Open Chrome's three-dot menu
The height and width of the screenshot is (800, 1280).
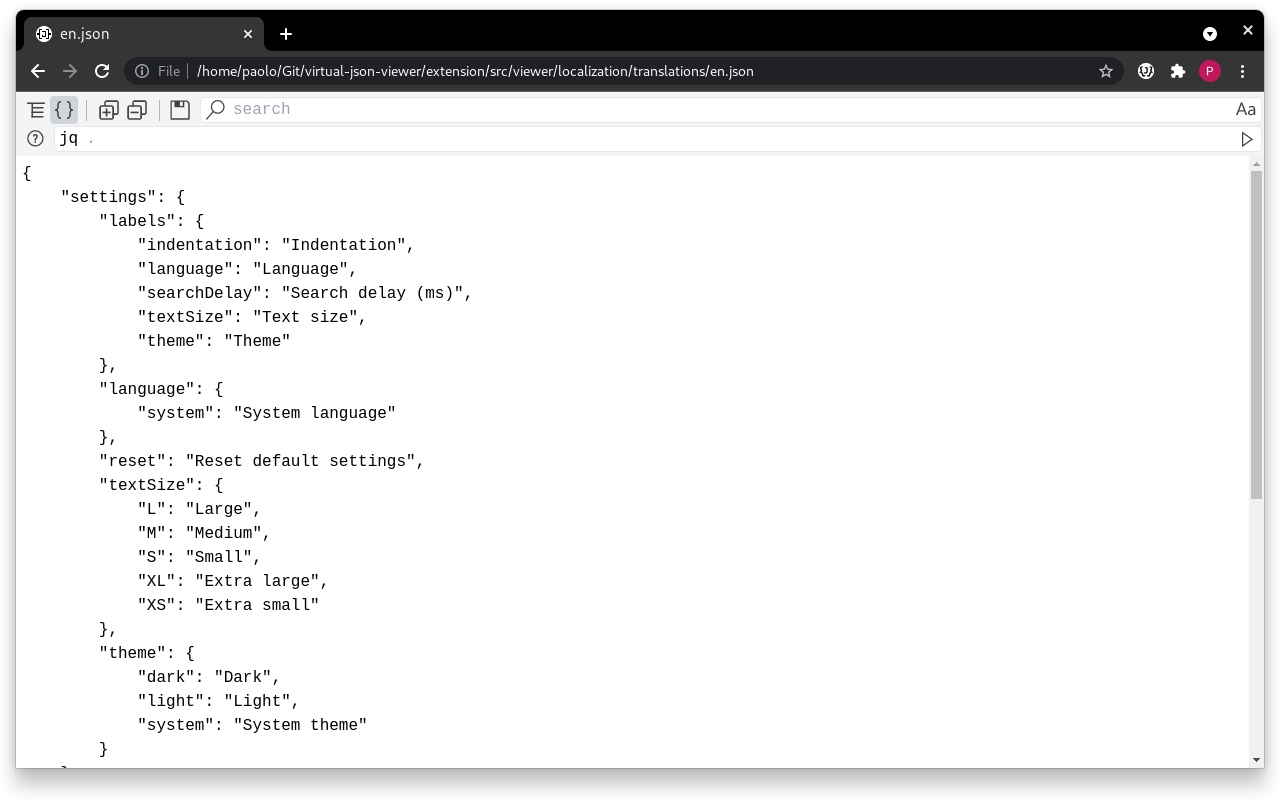pyautogui.click(x=1242, y=71)
